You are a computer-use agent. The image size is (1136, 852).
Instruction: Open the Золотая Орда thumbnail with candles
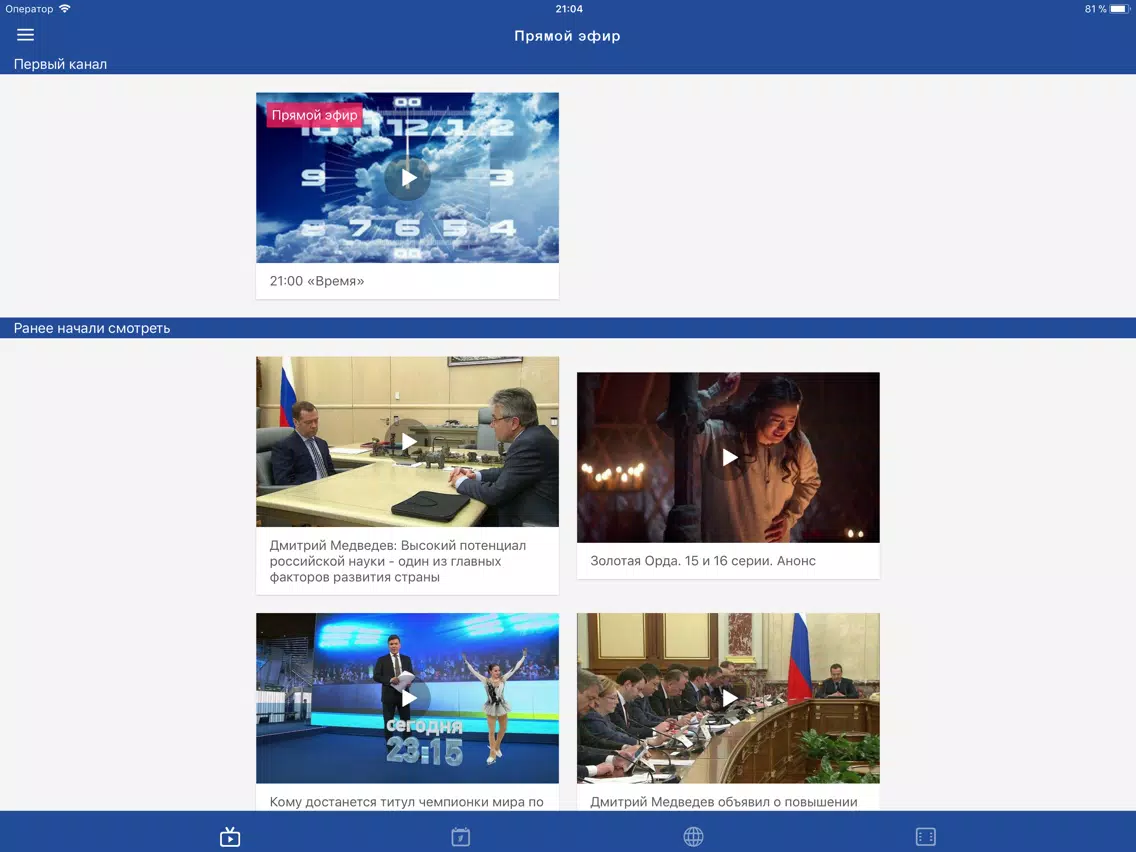(728, 457)
